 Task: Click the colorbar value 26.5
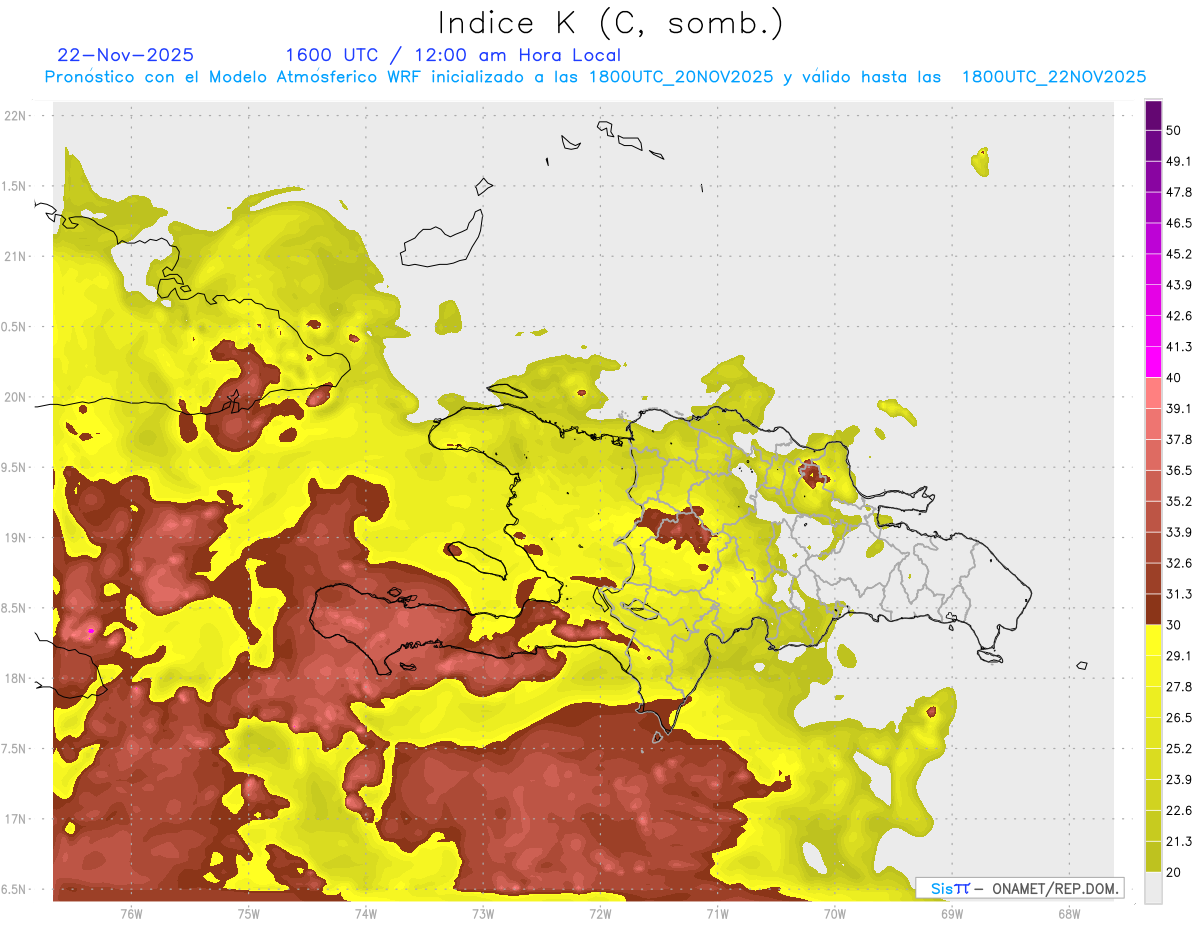point(1179,718)
